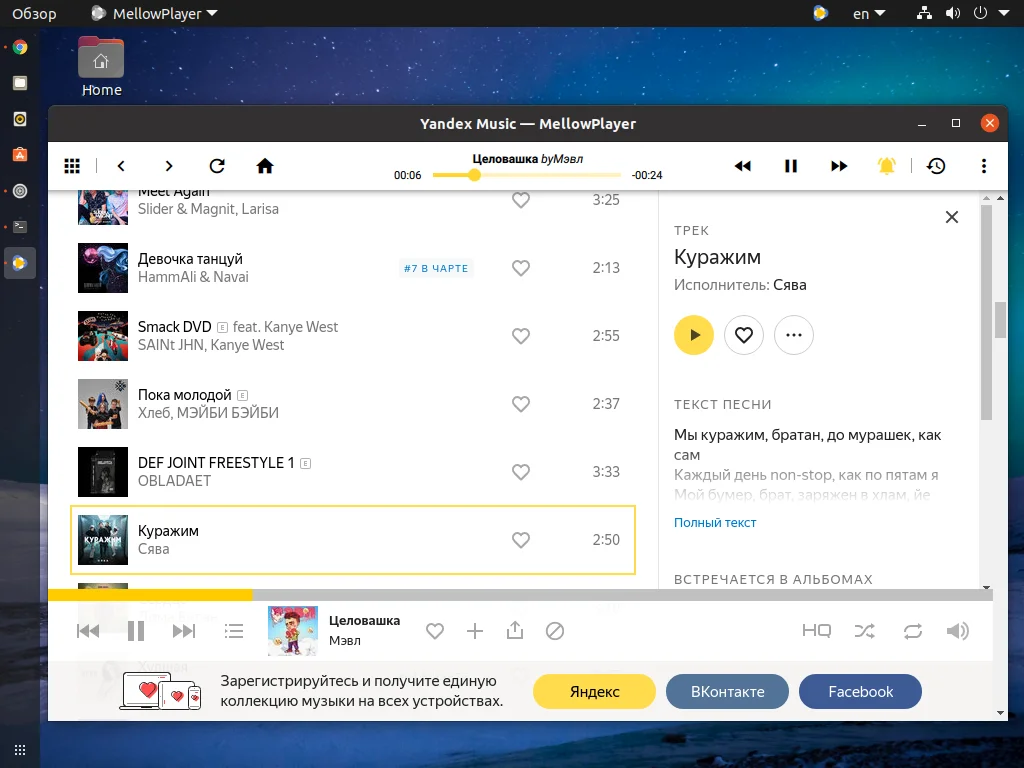The width and height of the screenshot is (1024, 768).
Task: Register using the Facebook button
Action: coord(860,691)
